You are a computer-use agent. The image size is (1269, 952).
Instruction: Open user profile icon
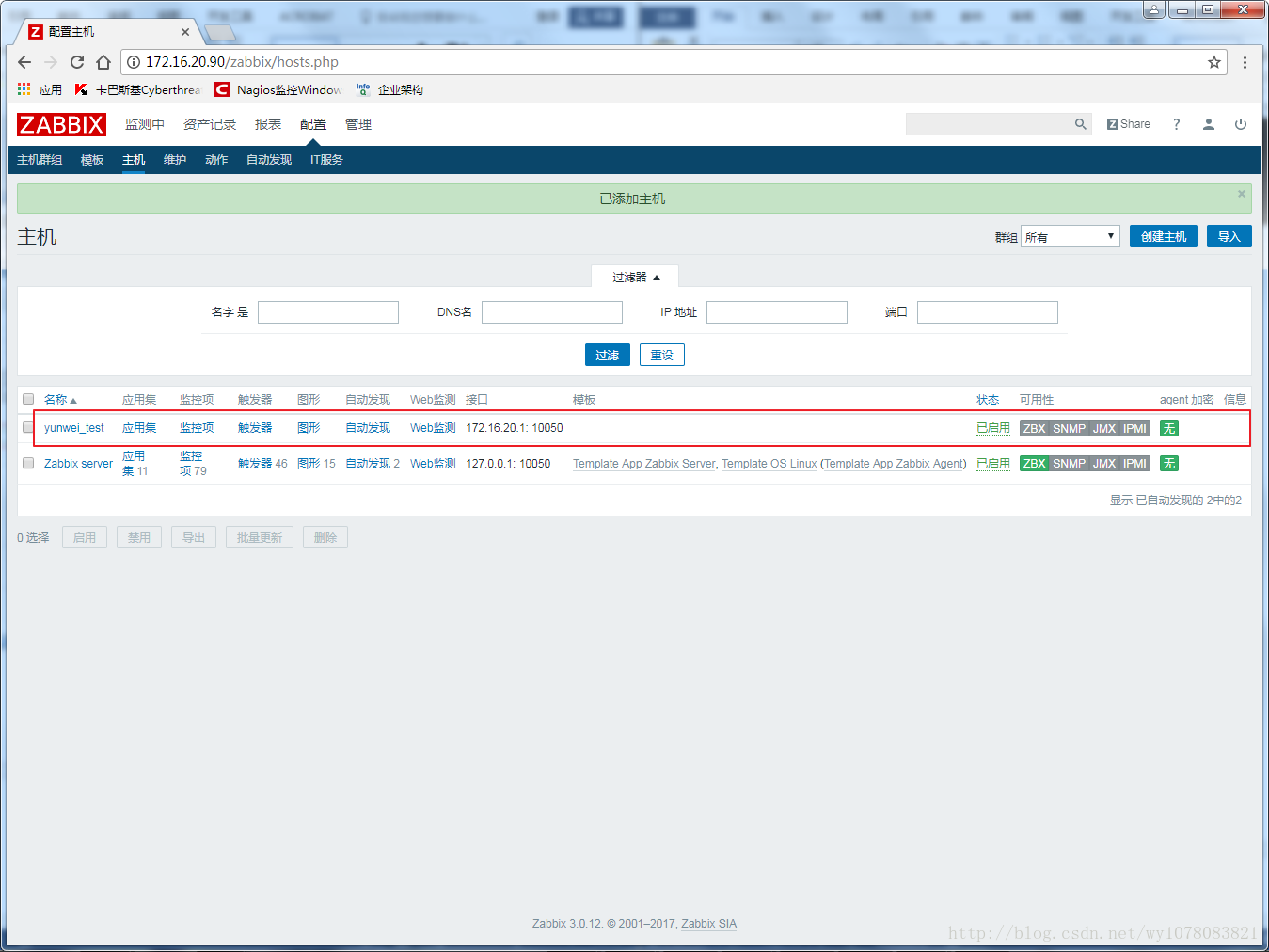[1209, 124]
